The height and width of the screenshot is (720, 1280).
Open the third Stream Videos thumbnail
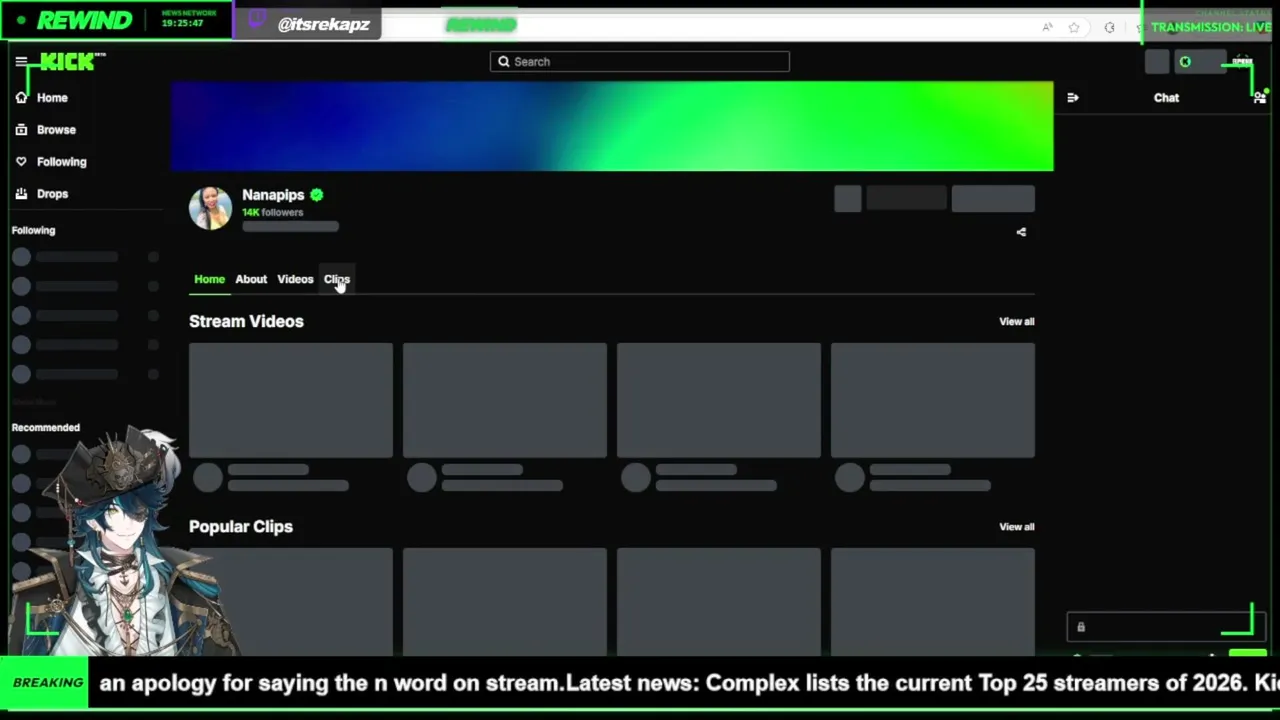[719, 400]
